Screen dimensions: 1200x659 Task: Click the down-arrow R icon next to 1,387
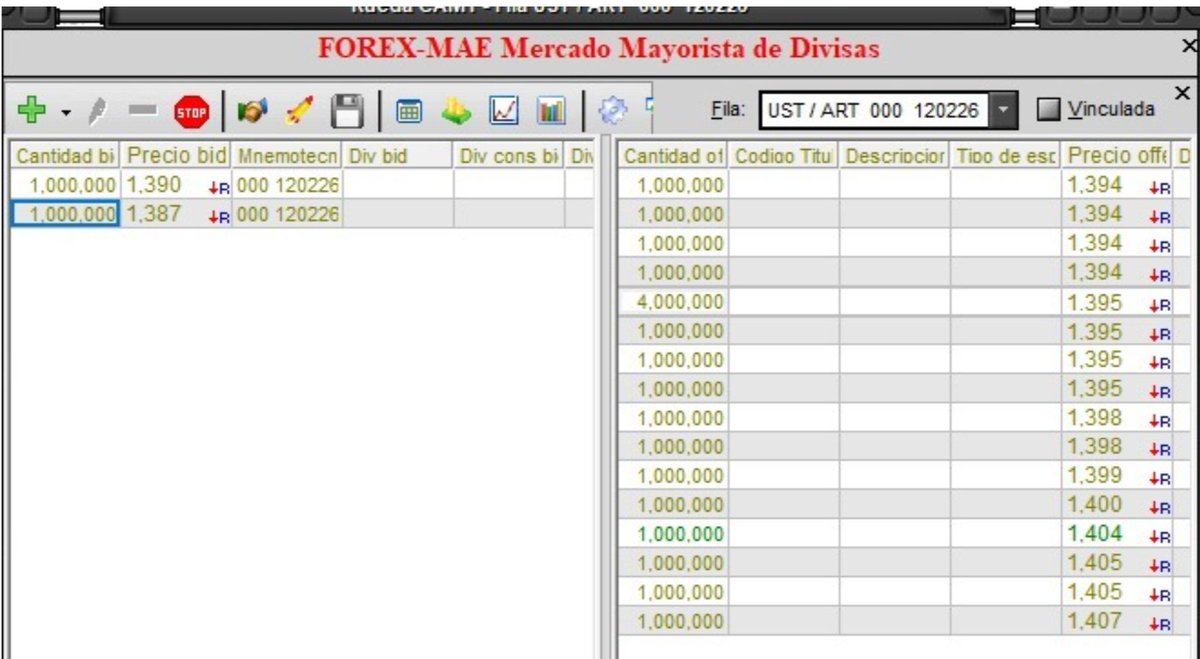click(x=220, y=216)
